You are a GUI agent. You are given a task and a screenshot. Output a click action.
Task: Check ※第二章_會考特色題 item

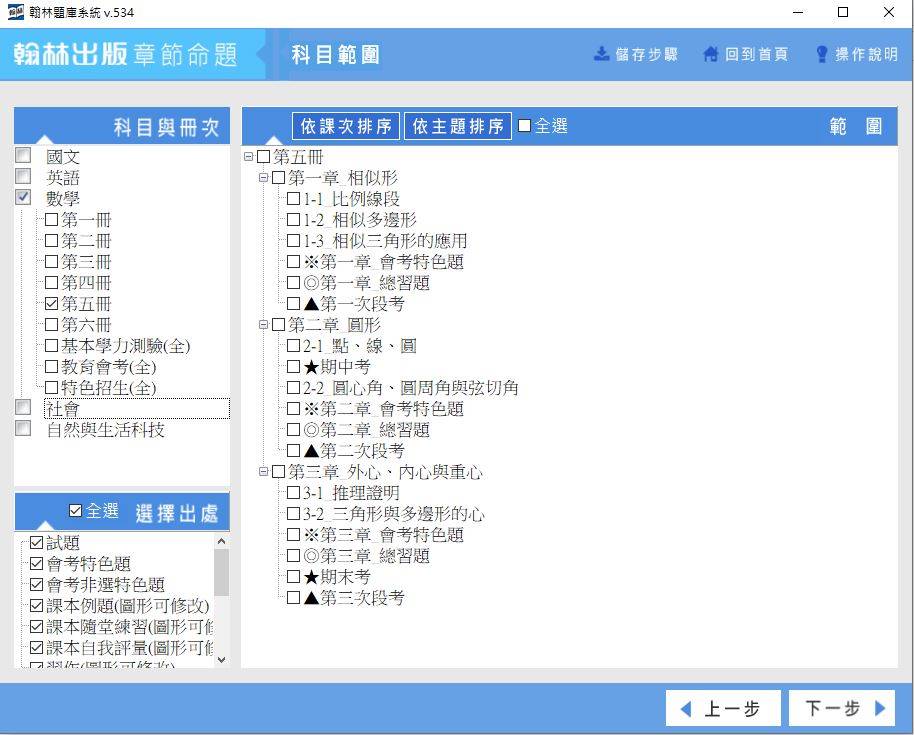point(293,409)
